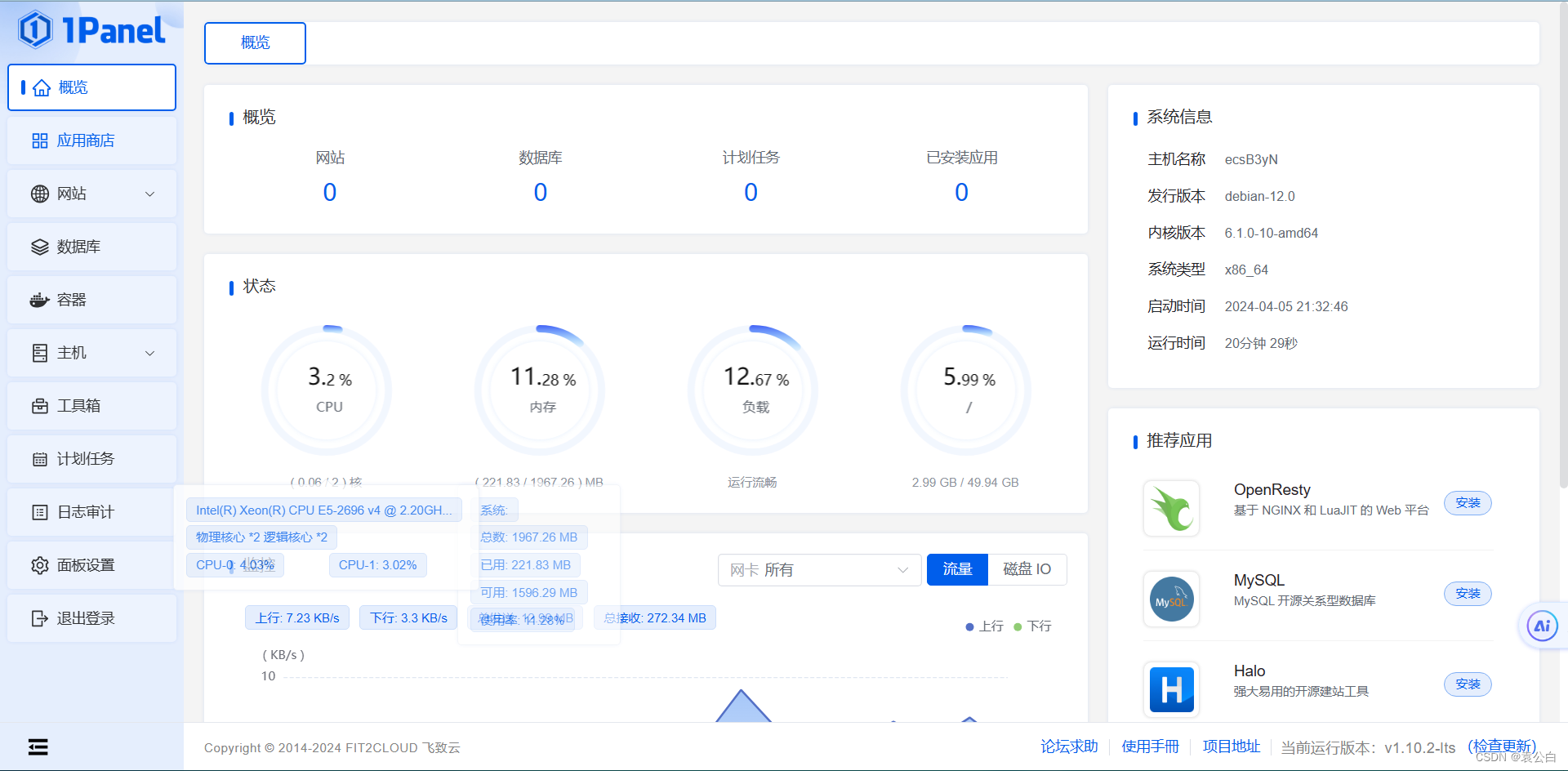This screenshot has height=771, width=1568.
Task: Click 数据库 count value 0
Action: click(541, 192)
